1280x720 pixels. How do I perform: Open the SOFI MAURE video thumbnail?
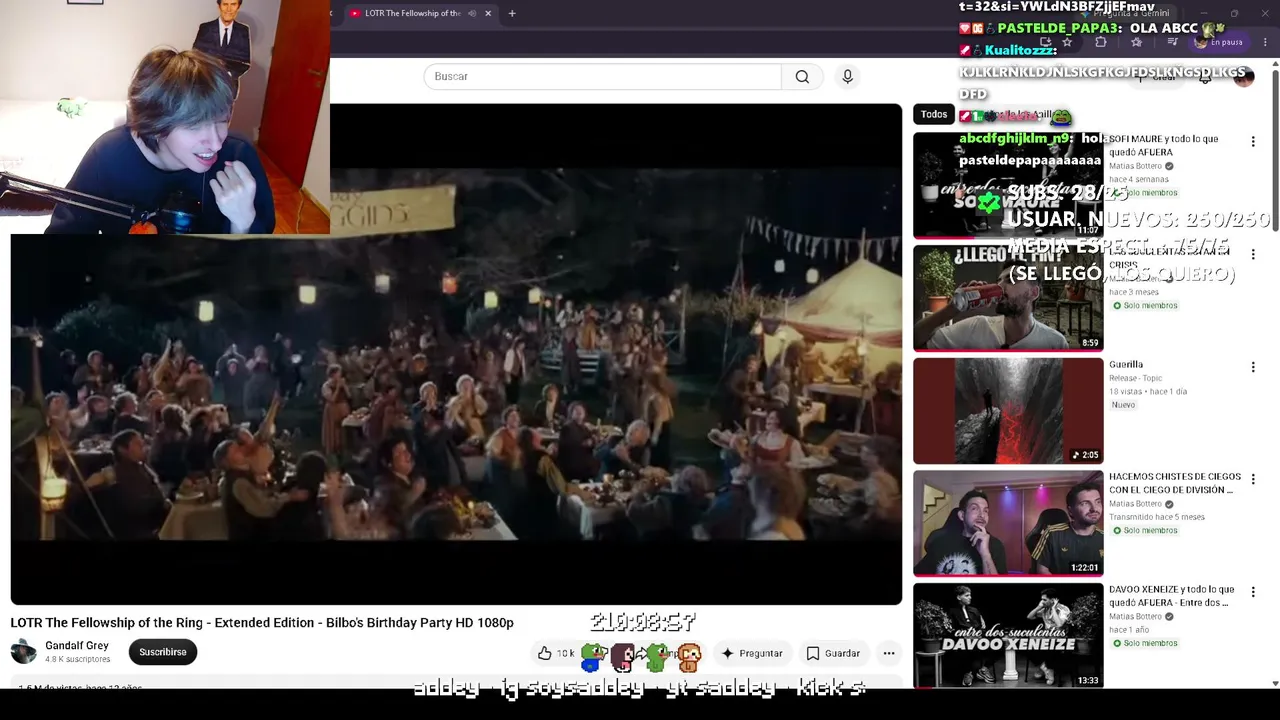1008,185
